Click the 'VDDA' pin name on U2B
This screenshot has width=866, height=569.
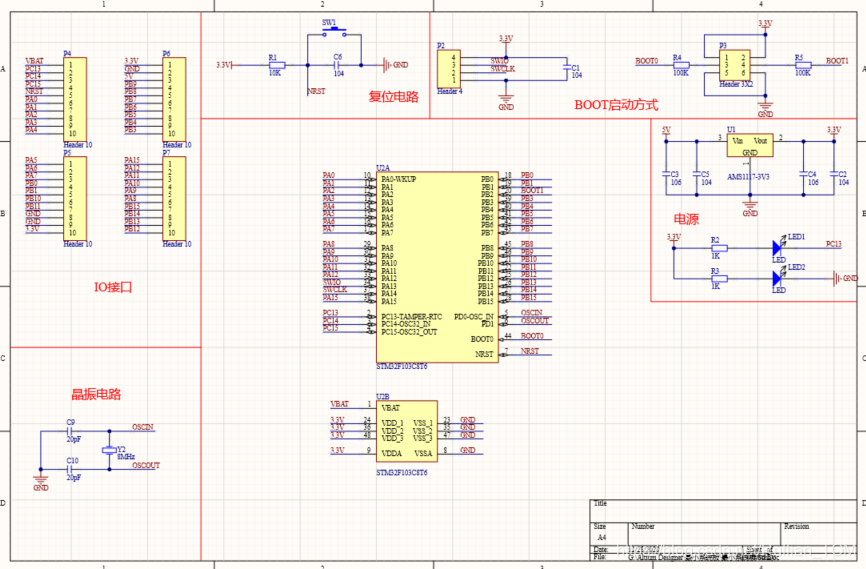392,454
